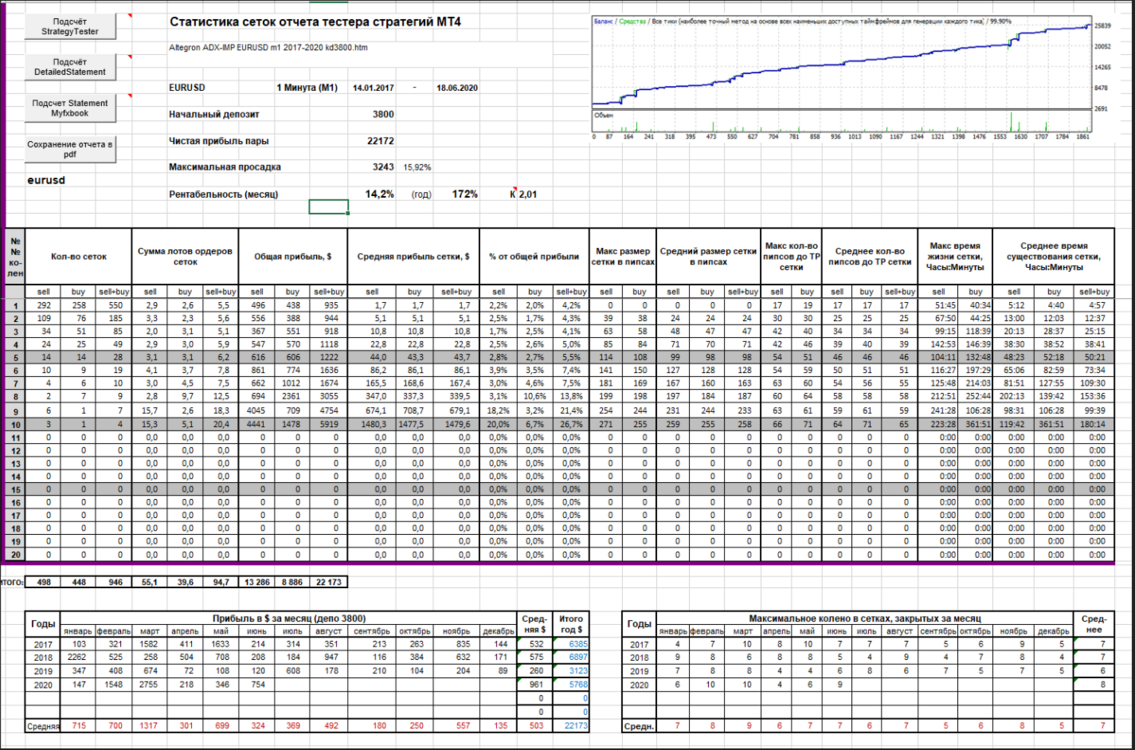This screenshot has height=750, width=1135.
Task: Select the 'Макс время жизни сетки' header
Action: (x=955, y=256)
